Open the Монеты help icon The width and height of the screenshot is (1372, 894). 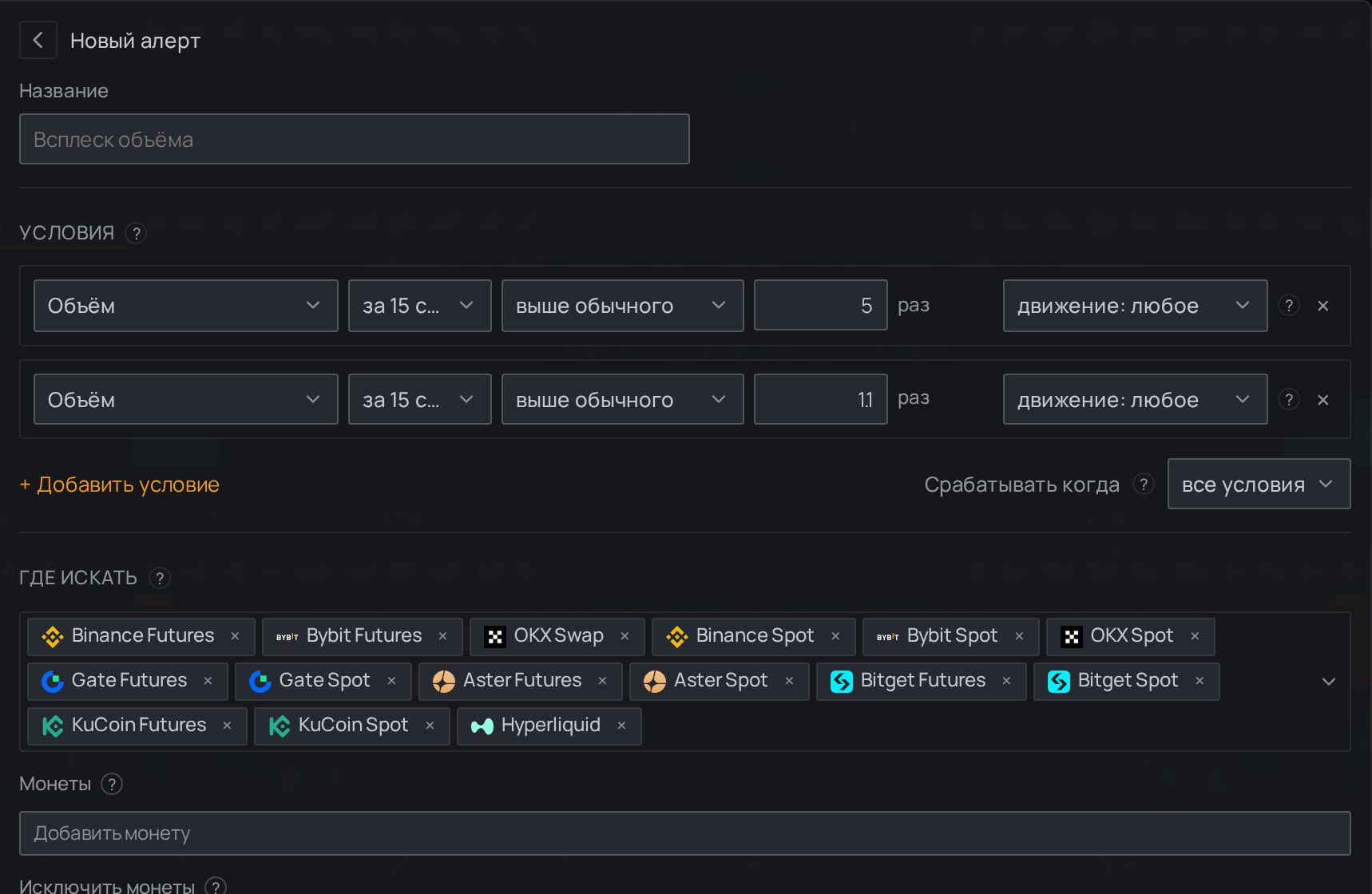pyautogui.click(x=112, y=784)
